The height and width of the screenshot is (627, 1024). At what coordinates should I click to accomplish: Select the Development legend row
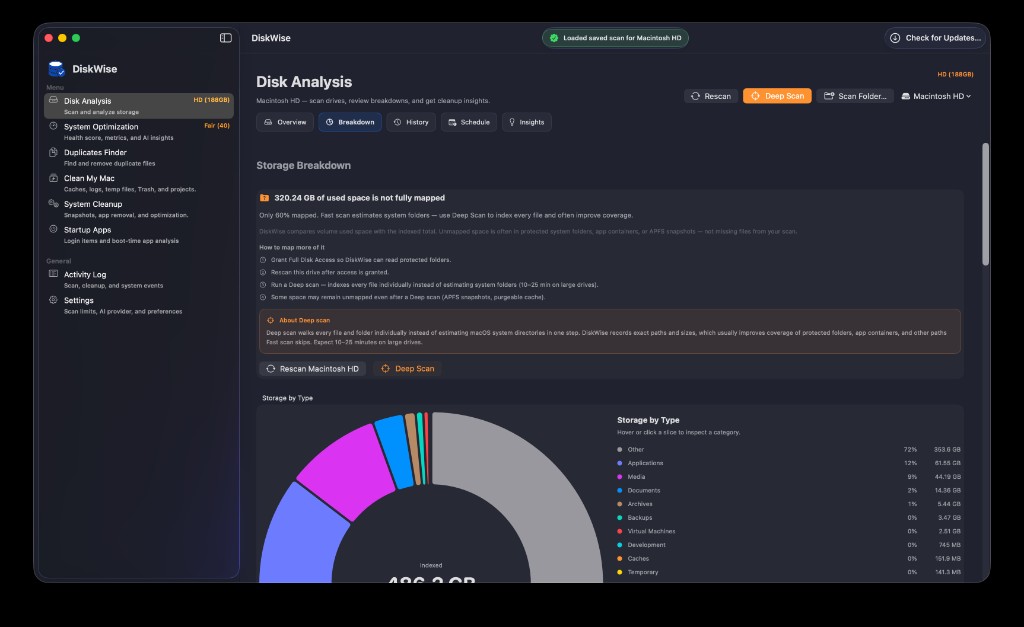[x=788, y=545]
